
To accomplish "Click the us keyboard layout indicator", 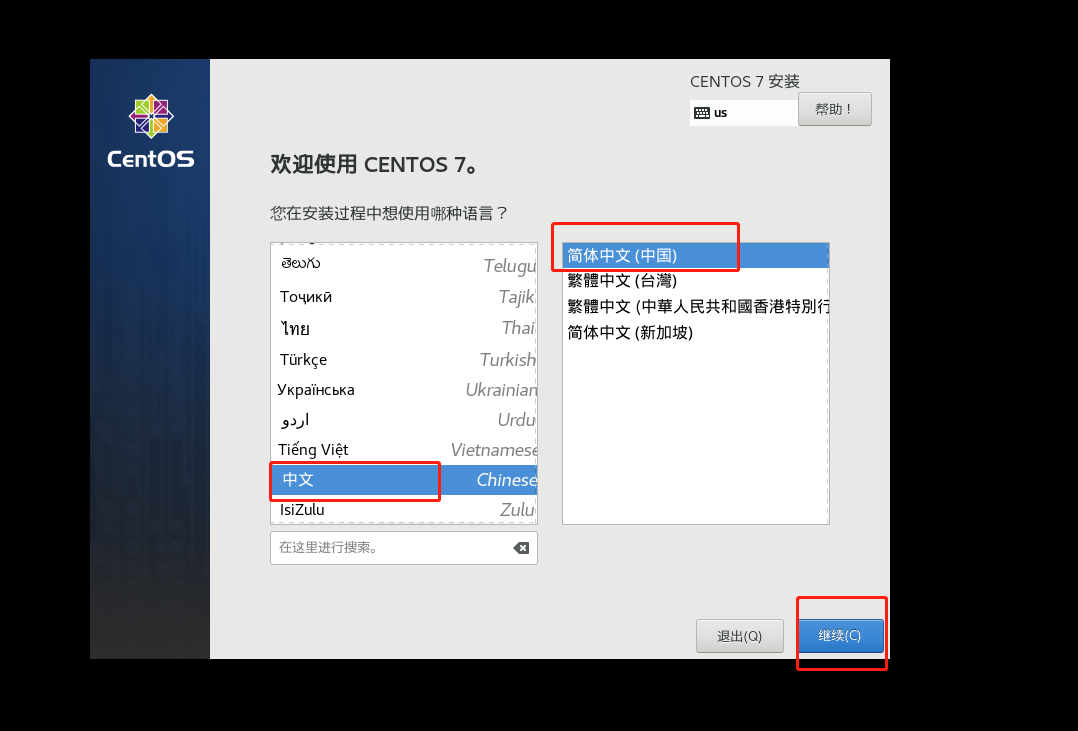I will pos(744,113).
